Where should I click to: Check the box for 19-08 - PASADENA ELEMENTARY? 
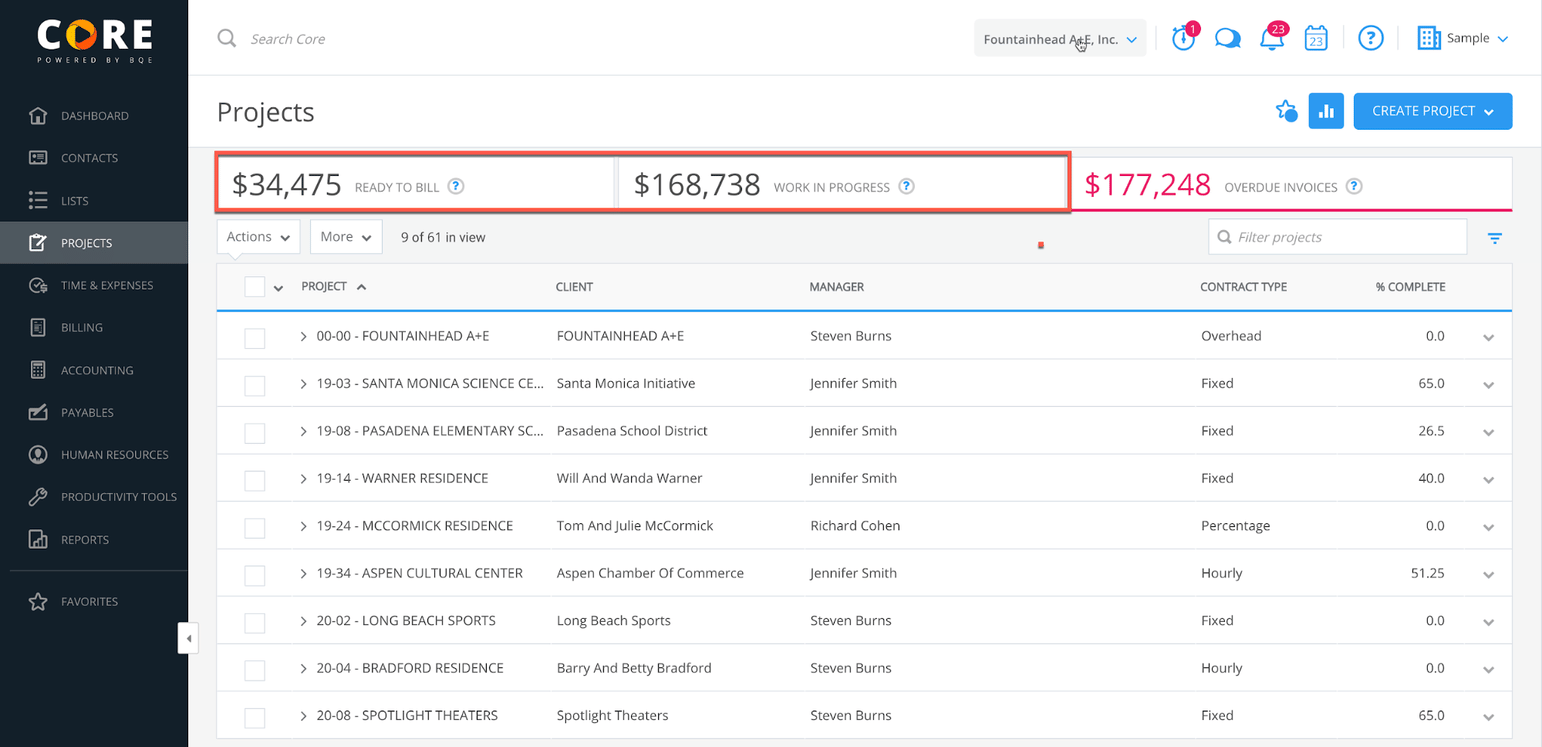(x=255, y=433)
